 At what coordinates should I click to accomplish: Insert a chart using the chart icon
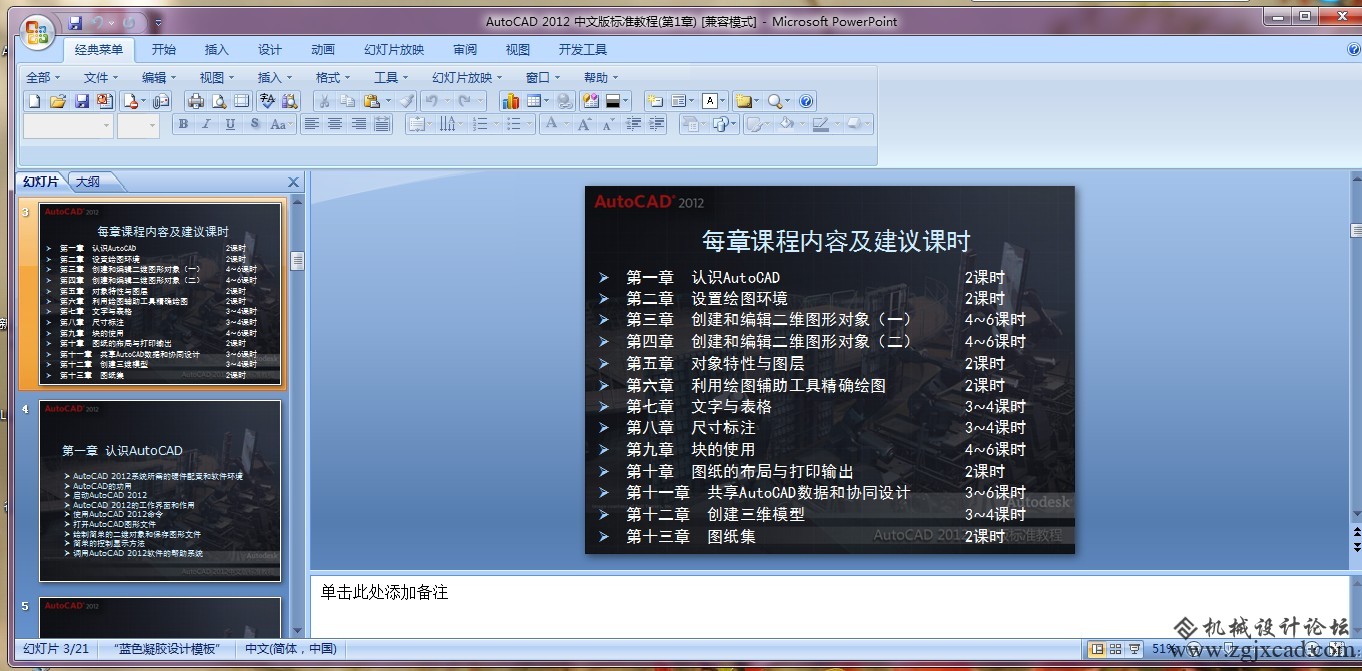pyautogui.click(x=511, y=101)
